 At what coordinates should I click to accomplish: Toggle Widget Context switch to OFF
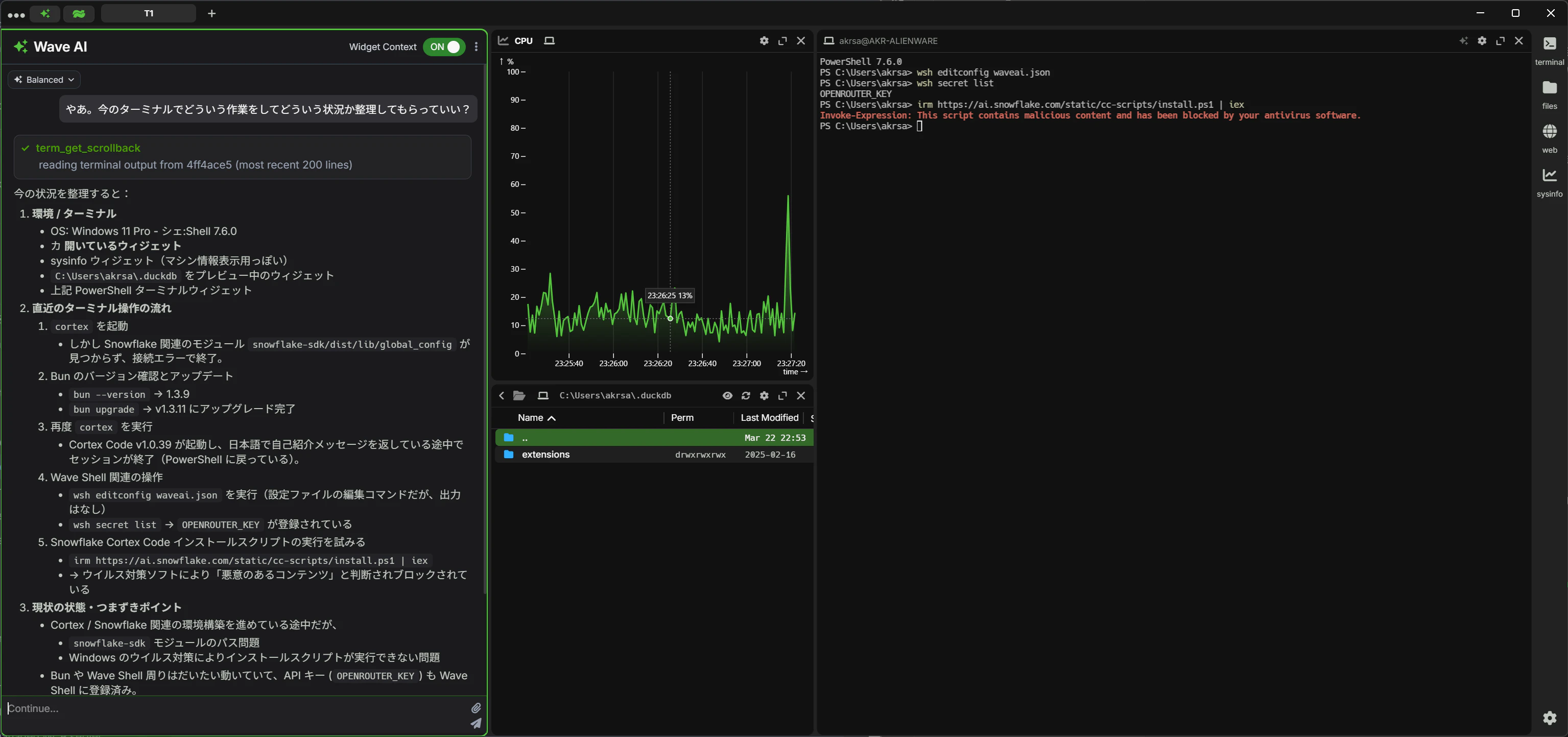coord(444,46)
